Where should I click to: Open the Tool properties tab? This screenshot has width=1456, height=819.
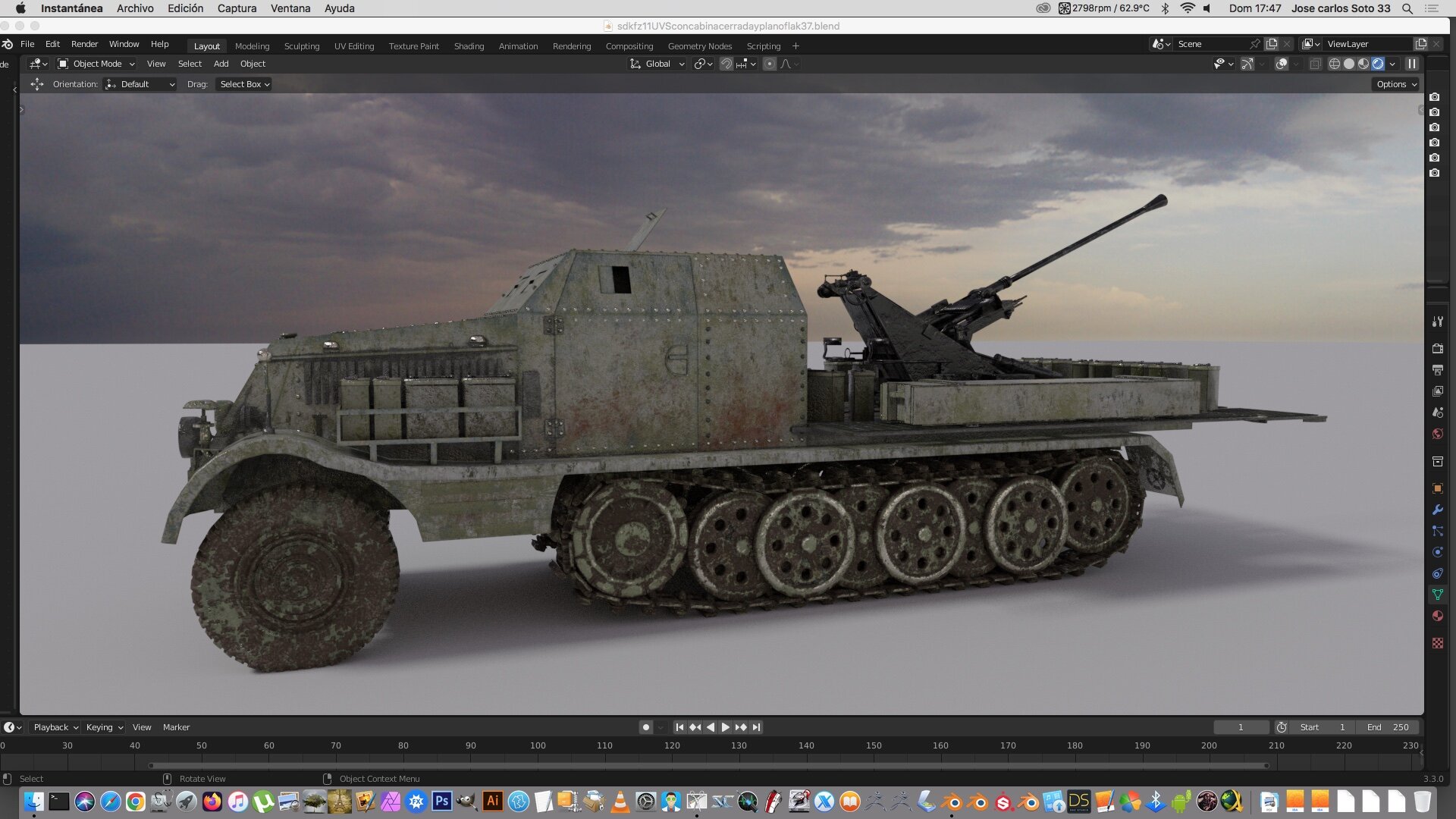pyautogui.click(x=1437, y=322)
